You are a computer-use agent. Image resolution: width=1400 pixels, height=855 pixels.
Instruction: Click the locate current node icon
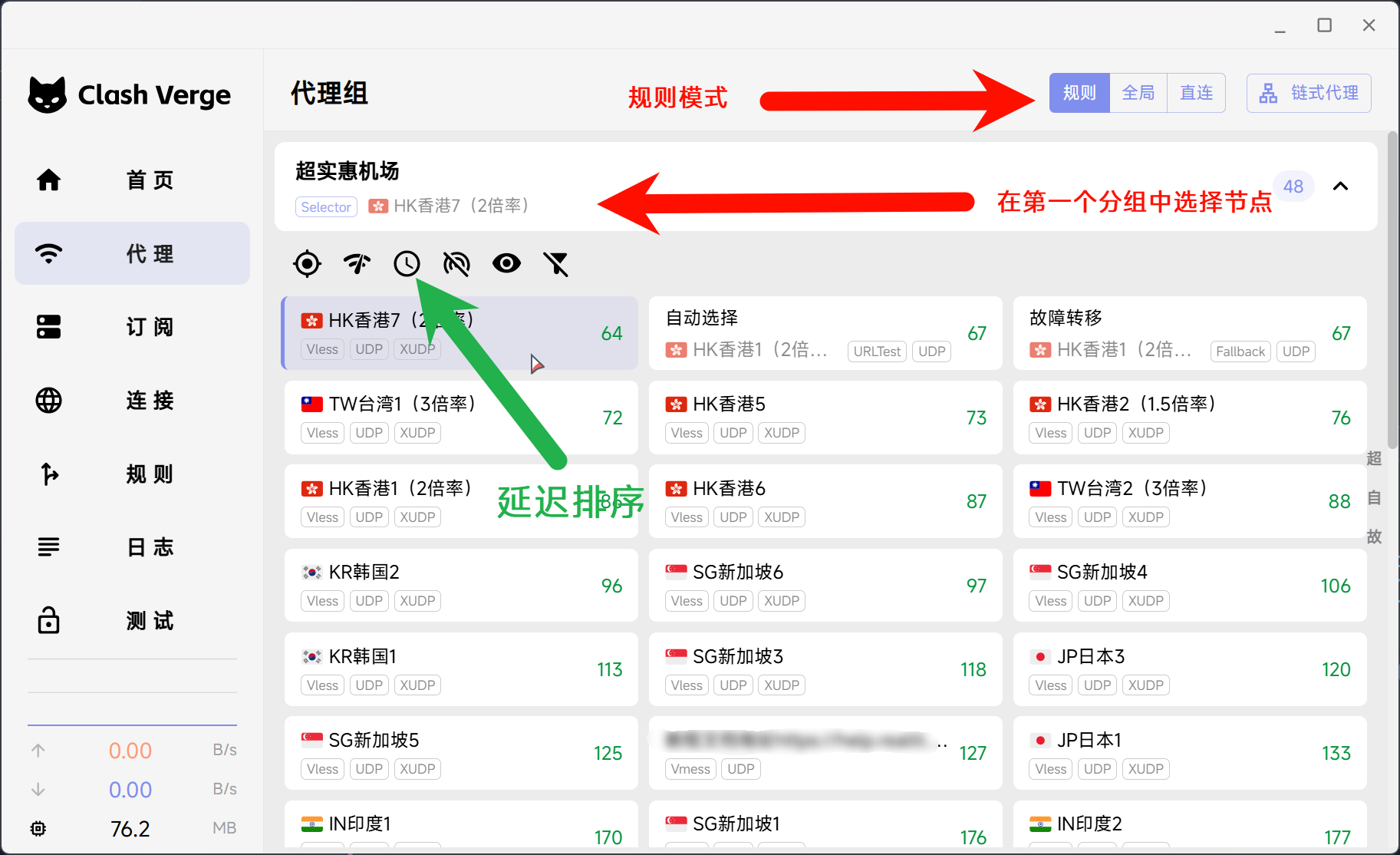(307, 264)
